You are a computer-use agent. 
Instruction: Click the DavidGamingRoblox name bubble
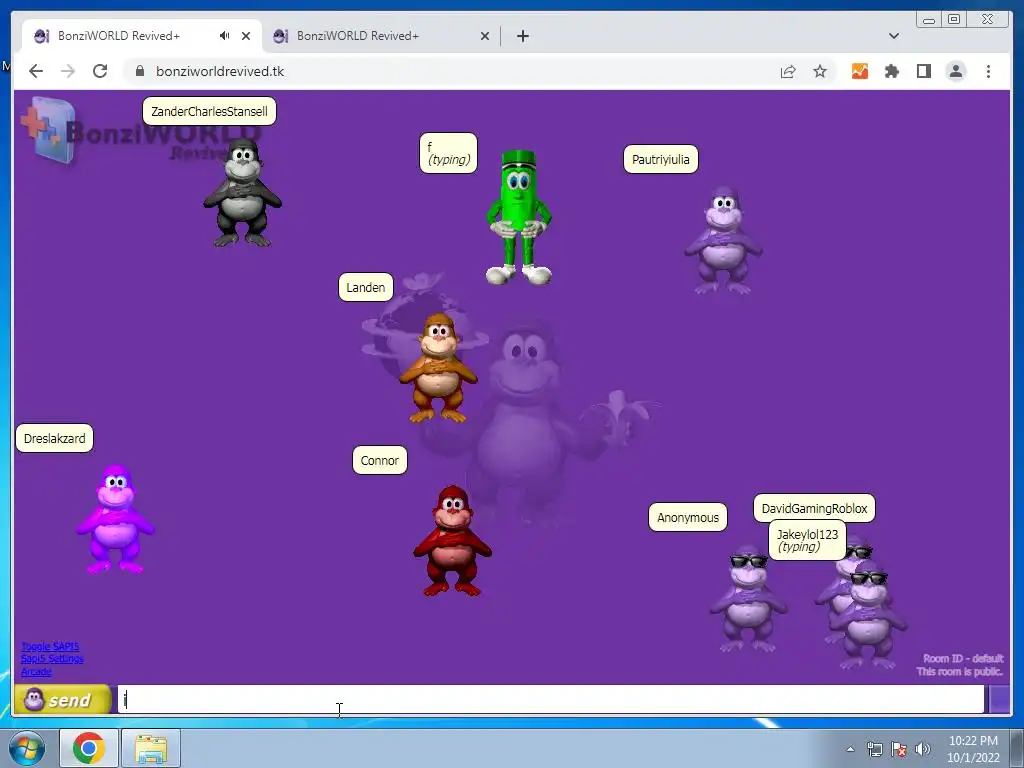[x=814, y=508]
